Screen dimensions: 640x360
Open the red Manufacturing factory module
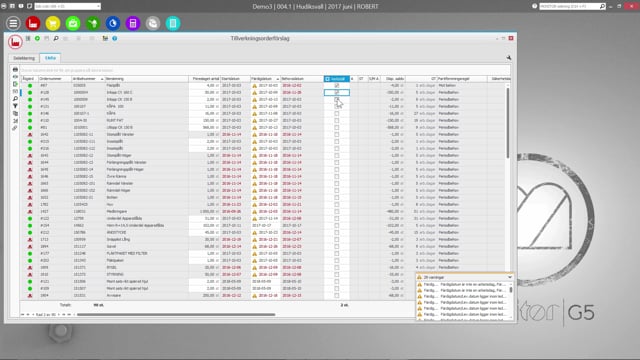pos(33,23)
